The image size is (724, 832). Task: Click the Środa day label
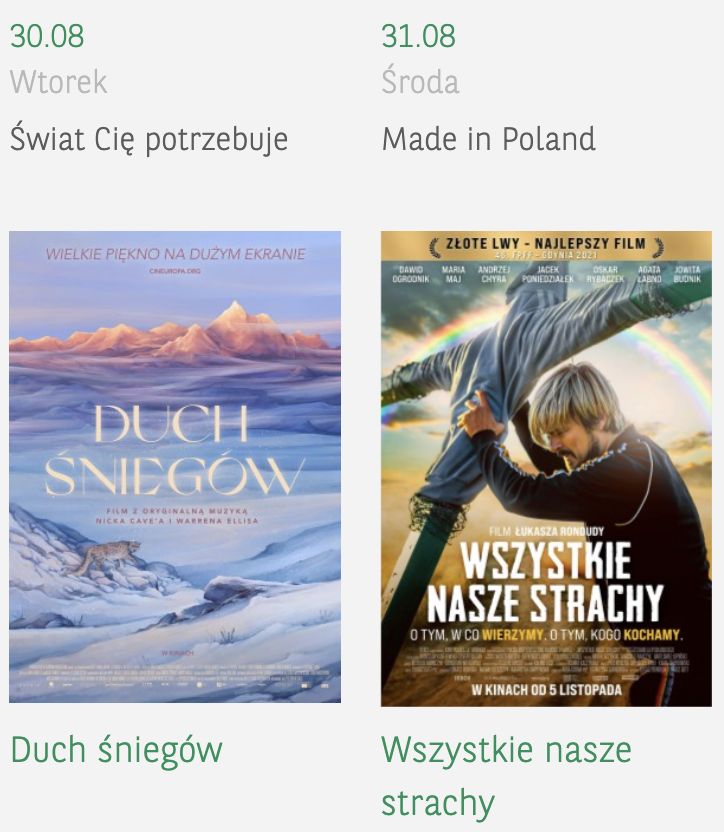click(x=420, y=81)
